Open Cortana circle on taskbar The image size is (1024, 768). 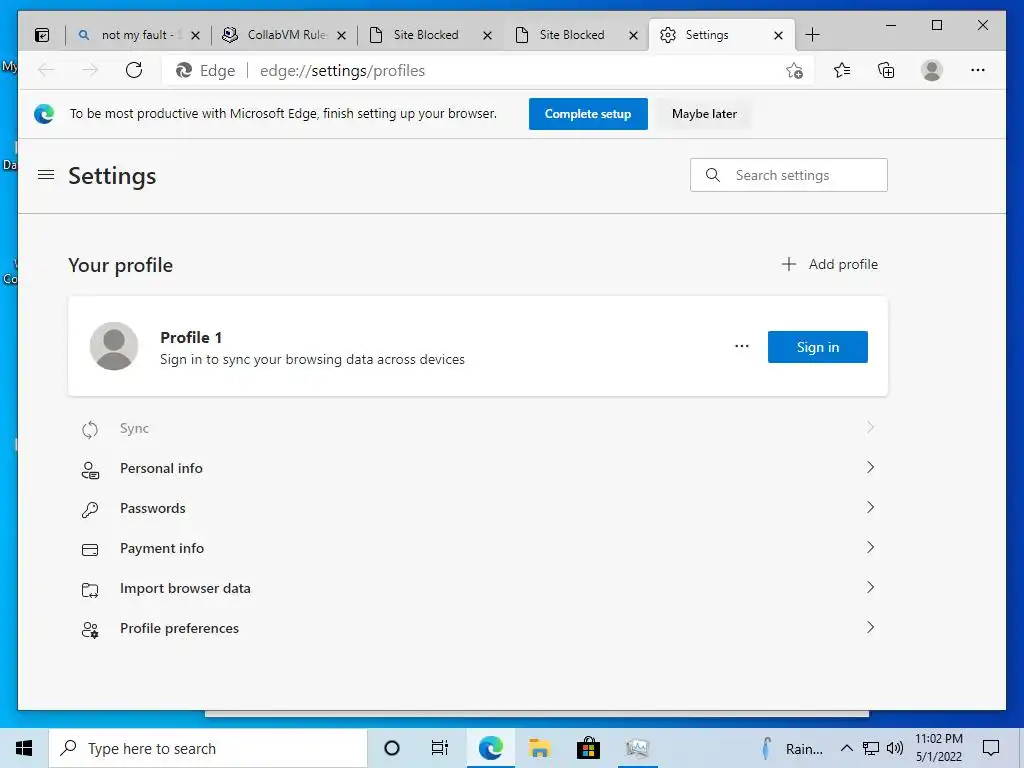pos(392,748)
